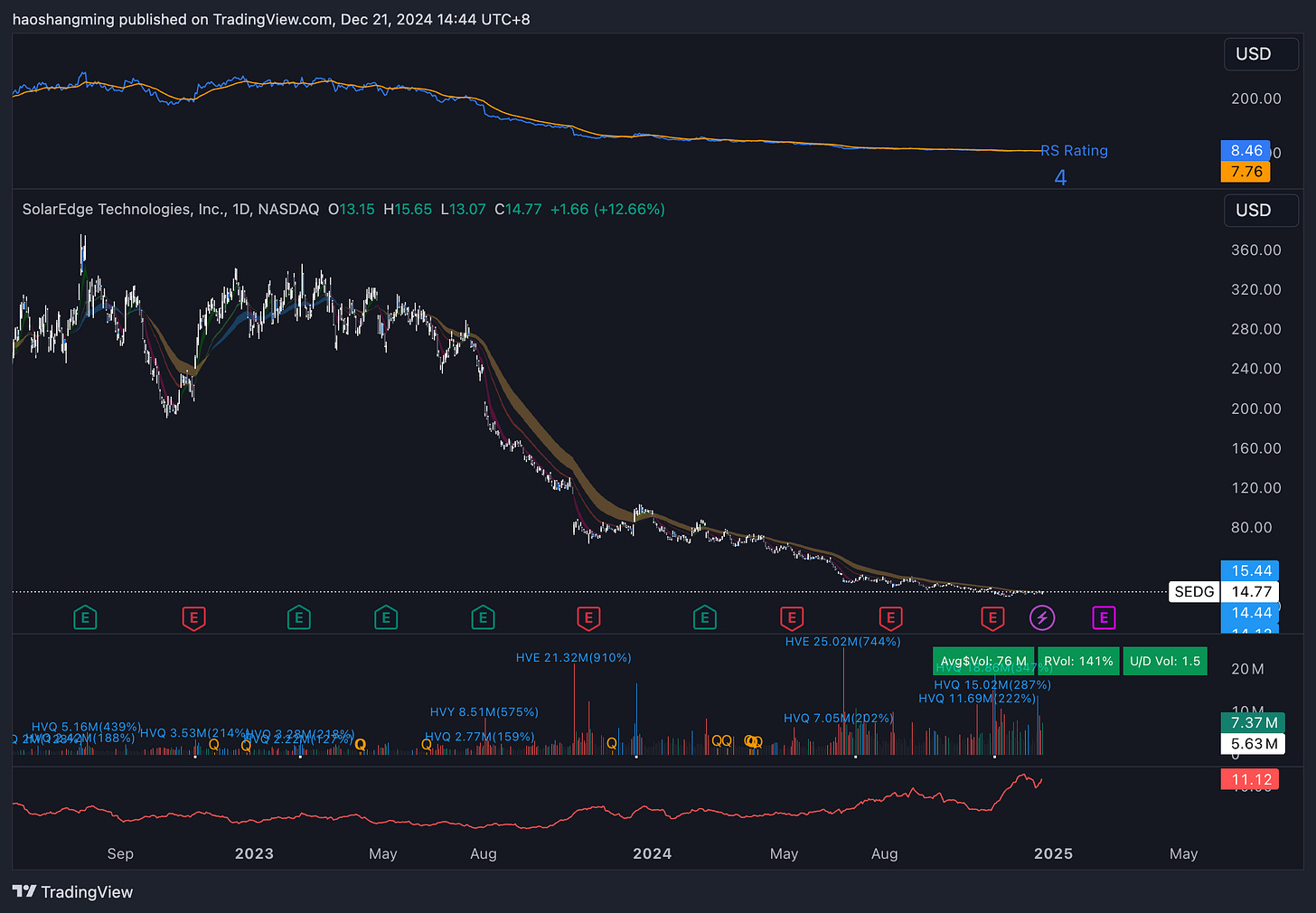Select the Avg$Vol: 76 M badge
Screen dimensions: 1316x913
(x=983, y=662)
